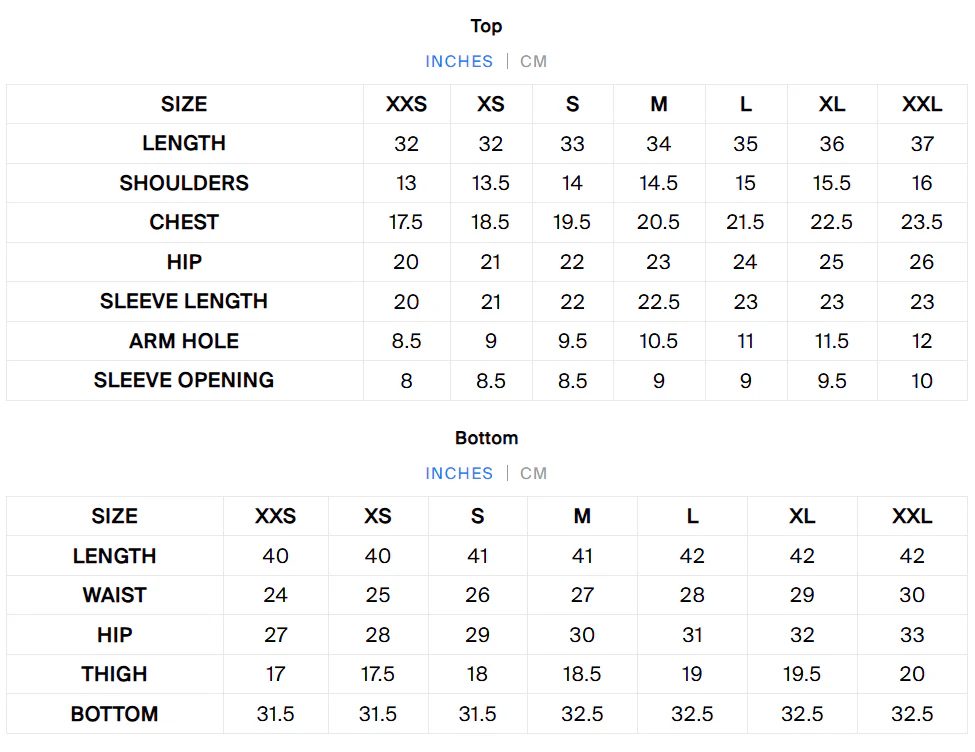Click the SLEEVE OPENING row label
The image size is (975, 752).
(184, 380)
